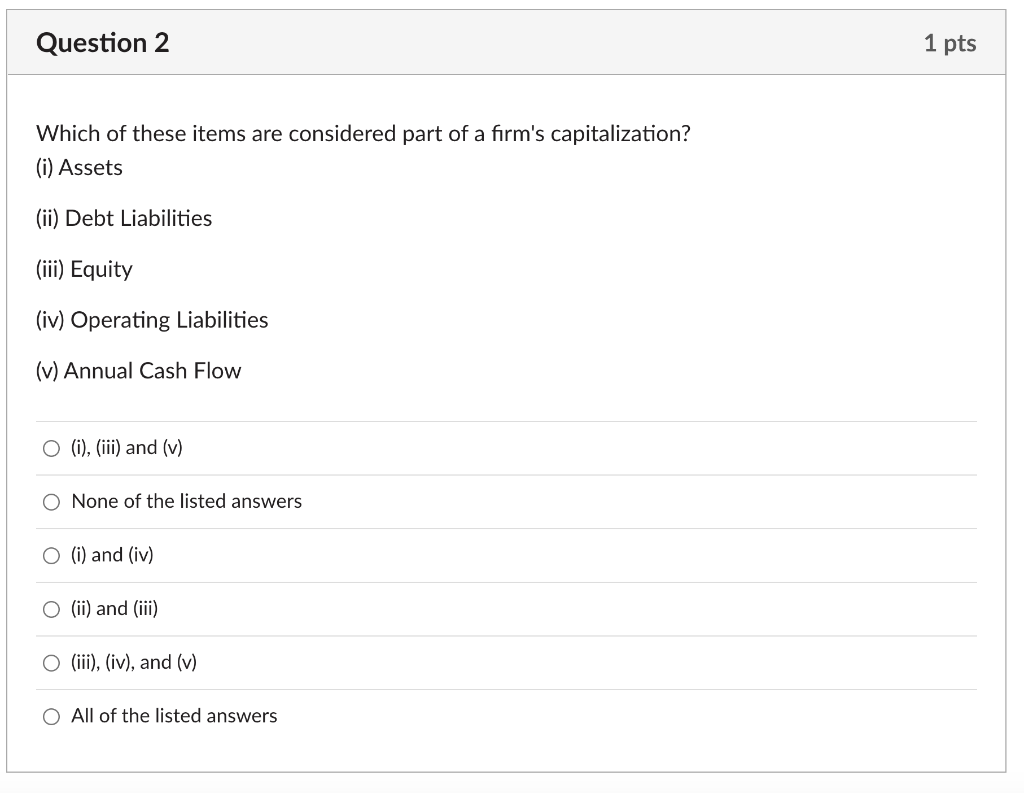The width and height of the screenshot is (1024, 793).
Task: Click the answer text '(i) and (iv)'
Action: pos(110,555)
